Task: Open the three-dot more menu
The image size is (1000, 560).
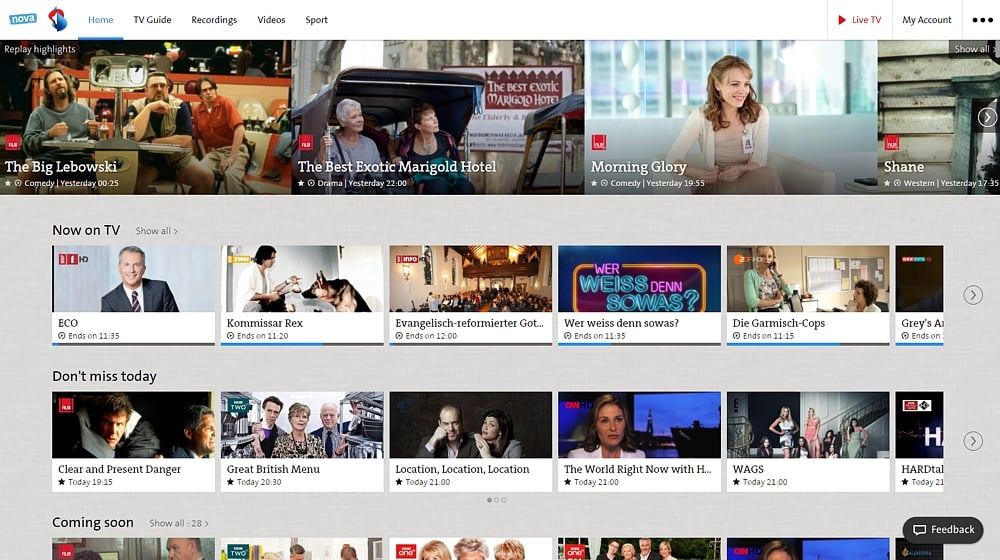Action: pos(982,20)
